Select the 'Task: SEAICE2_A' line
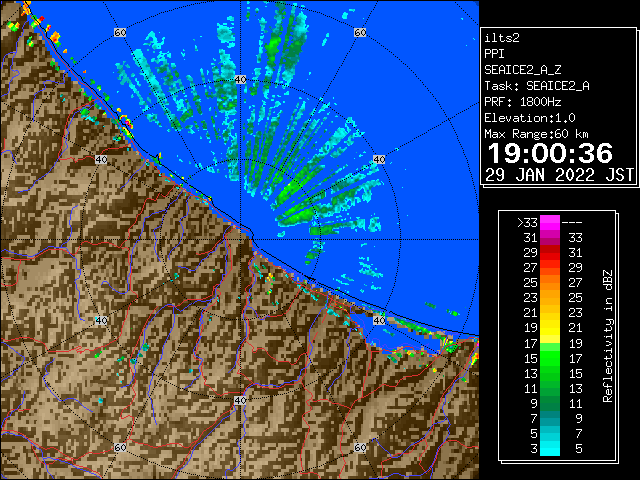The width and height of the screenshot is (640, 480). point(537,86)
